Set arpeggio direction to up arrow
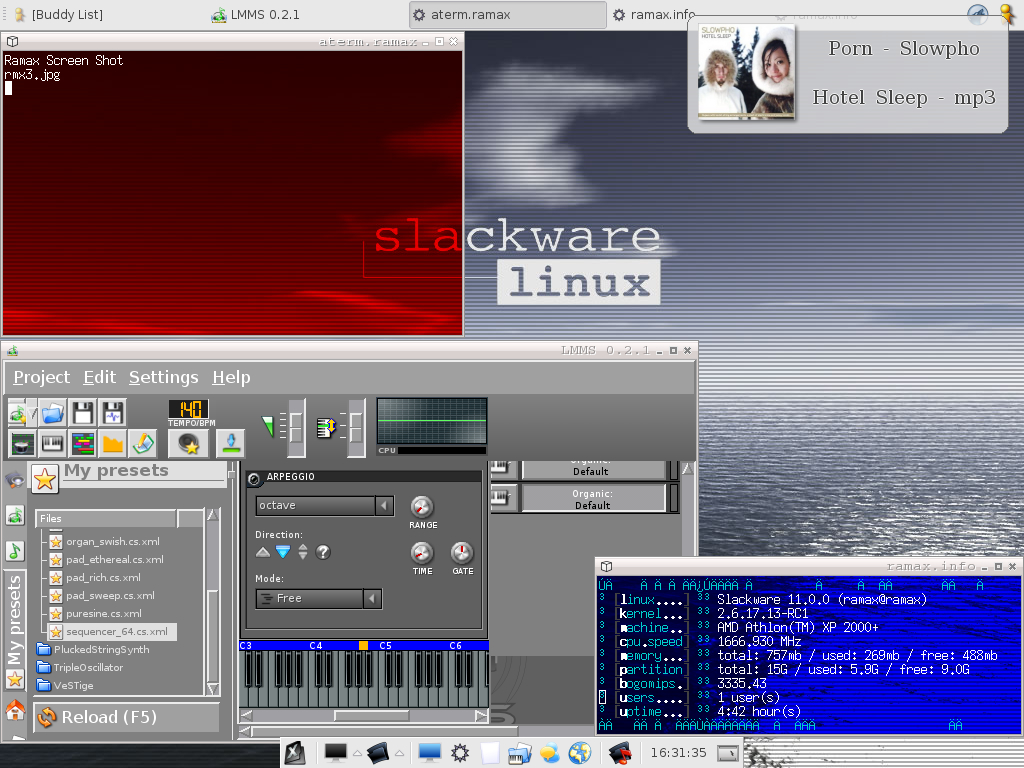The height and width of the screenshot is (768, 1024). [x=263, y=552]
